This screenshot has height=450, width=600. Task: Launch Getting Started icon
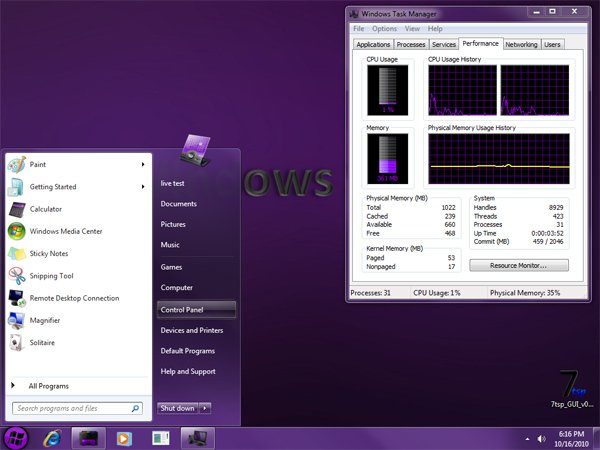(16, 187)
